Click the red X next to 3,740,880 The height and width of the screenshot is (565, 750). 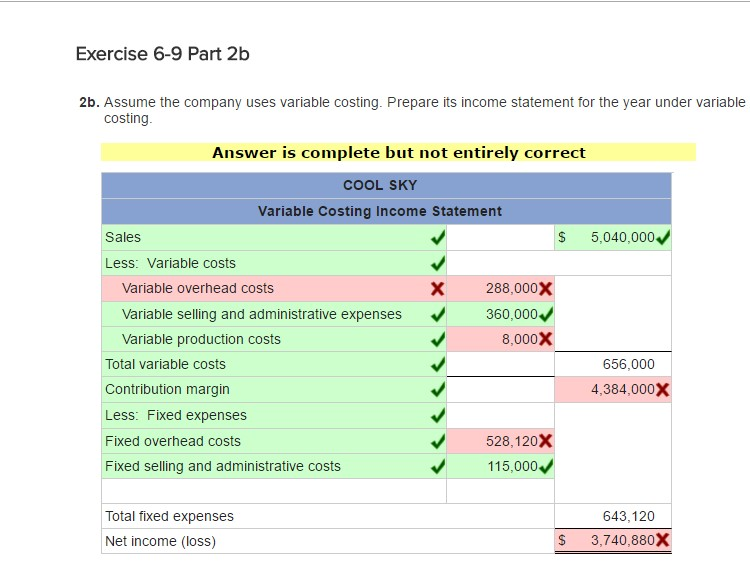coord(662,540)
